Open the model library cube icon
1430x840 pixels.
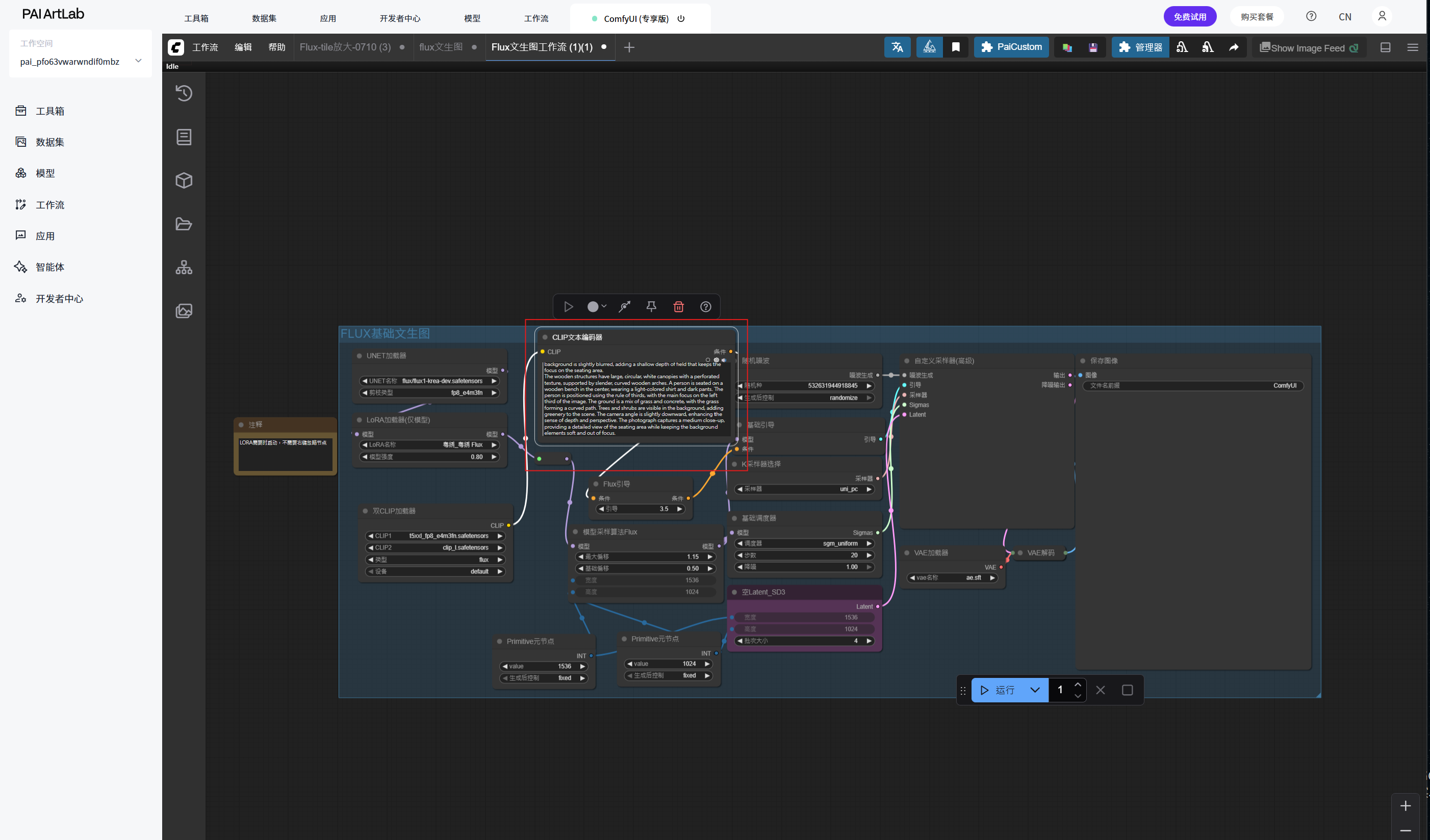[184, 180]
